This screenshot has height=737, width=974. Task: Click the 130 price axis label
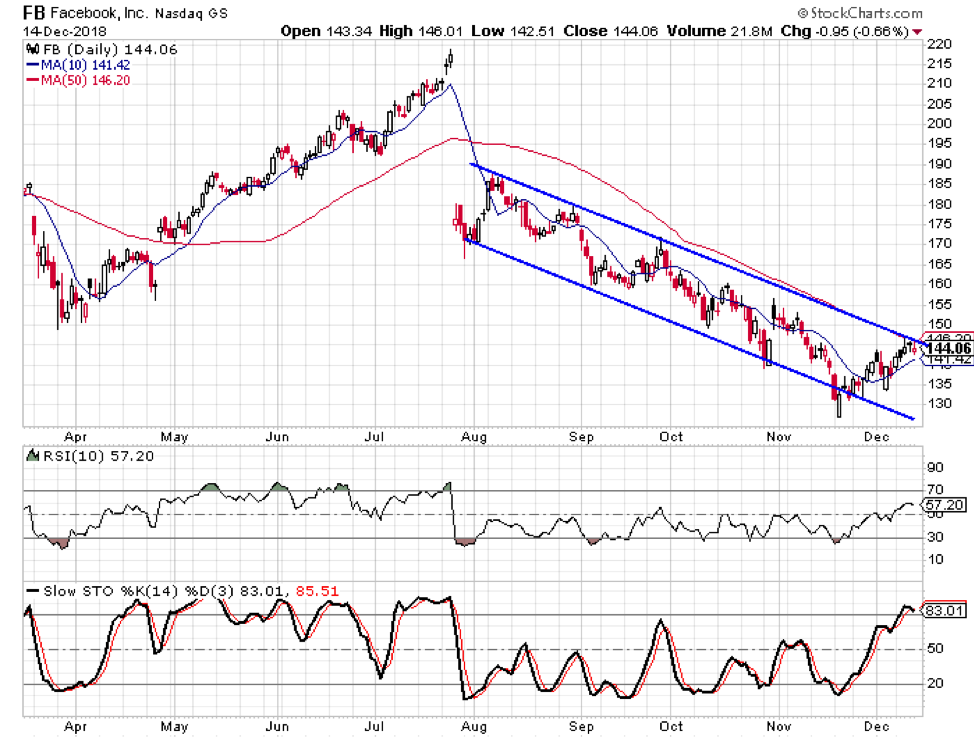pos(939,403)
